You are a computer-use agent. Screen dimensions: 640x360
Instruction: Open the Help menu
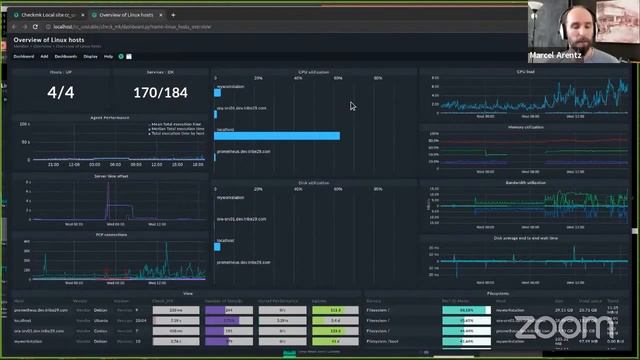click(x=108, y=57)
